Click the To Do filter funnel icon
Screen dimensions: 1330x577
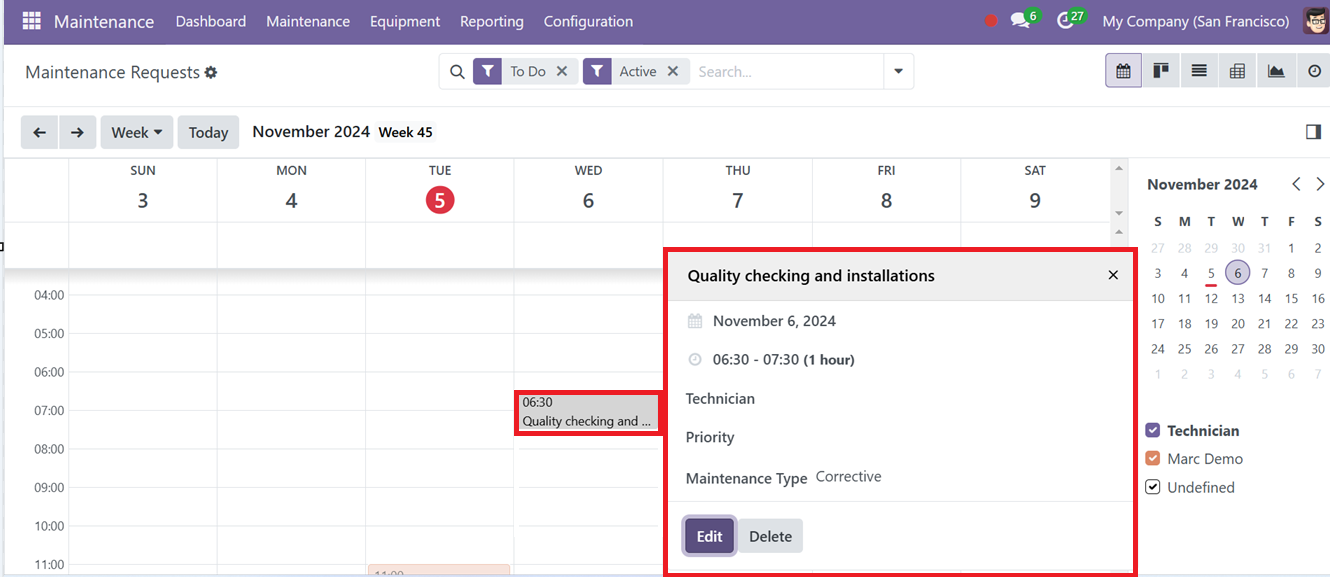[487, 71]
